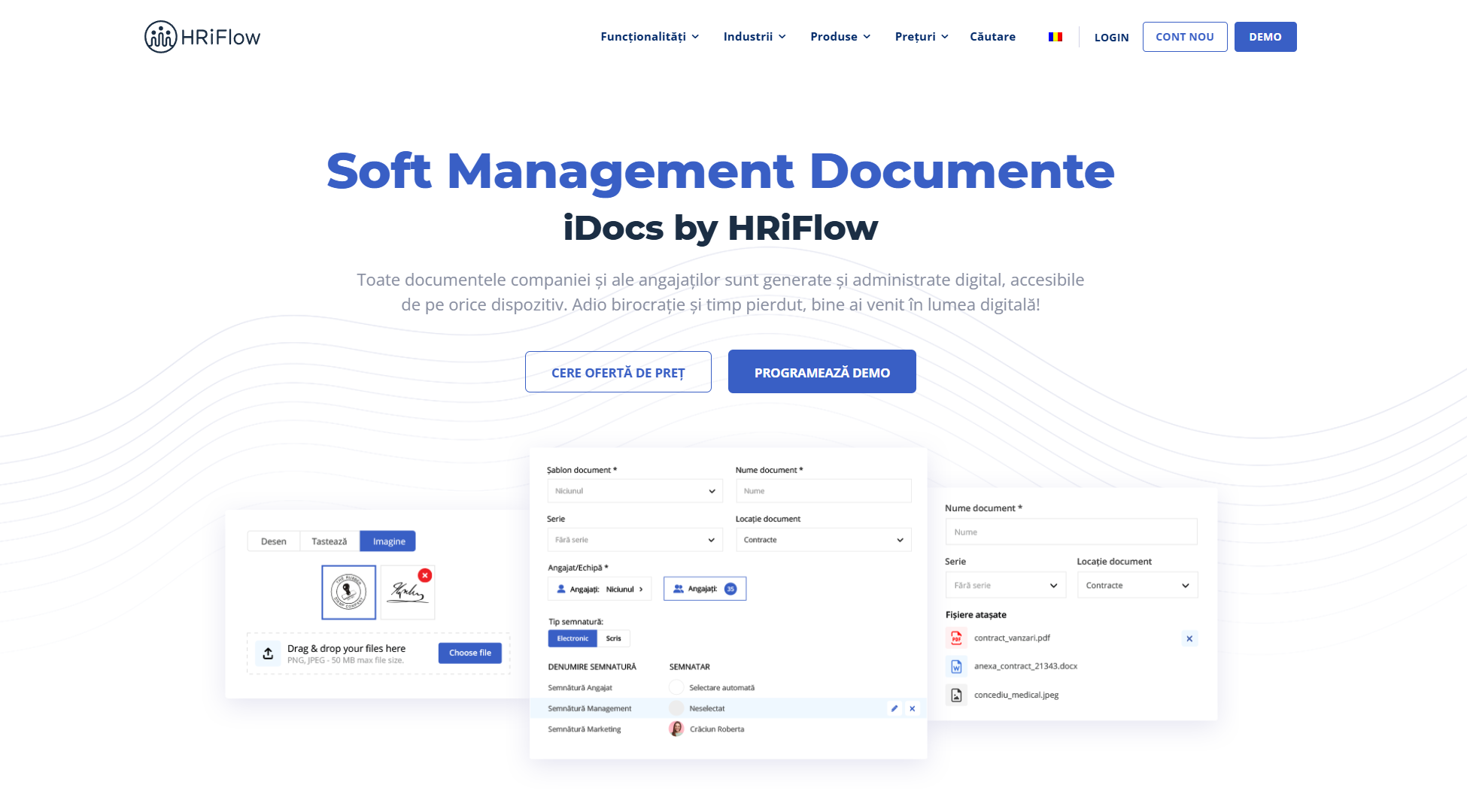
Task: Remove contract_vanzari.pdf with the X button
Action: [1189, 638]
